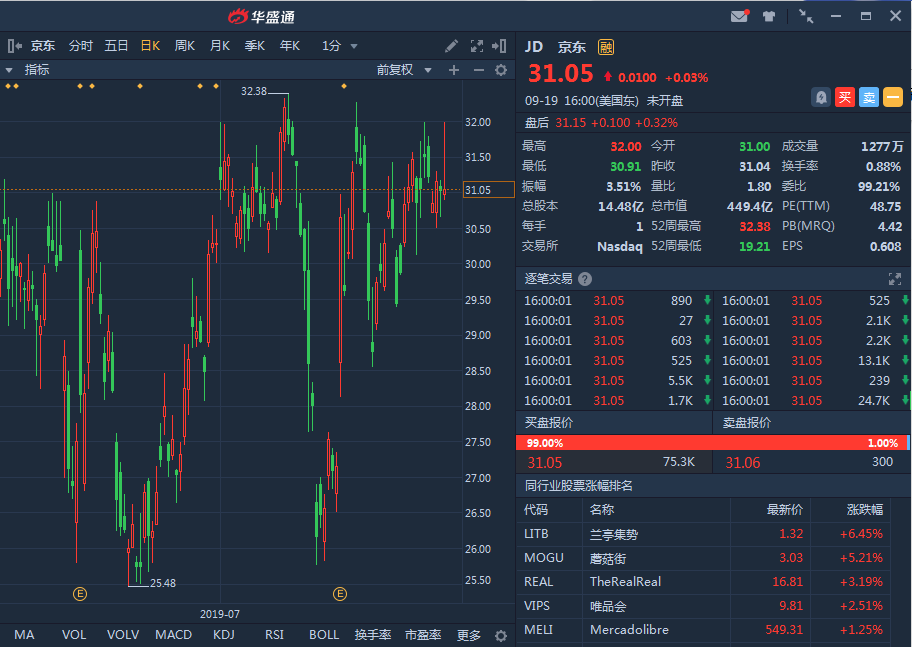
Task: Select the 季K quarterly candlestick tab
Action: click(x=255, y=46)
